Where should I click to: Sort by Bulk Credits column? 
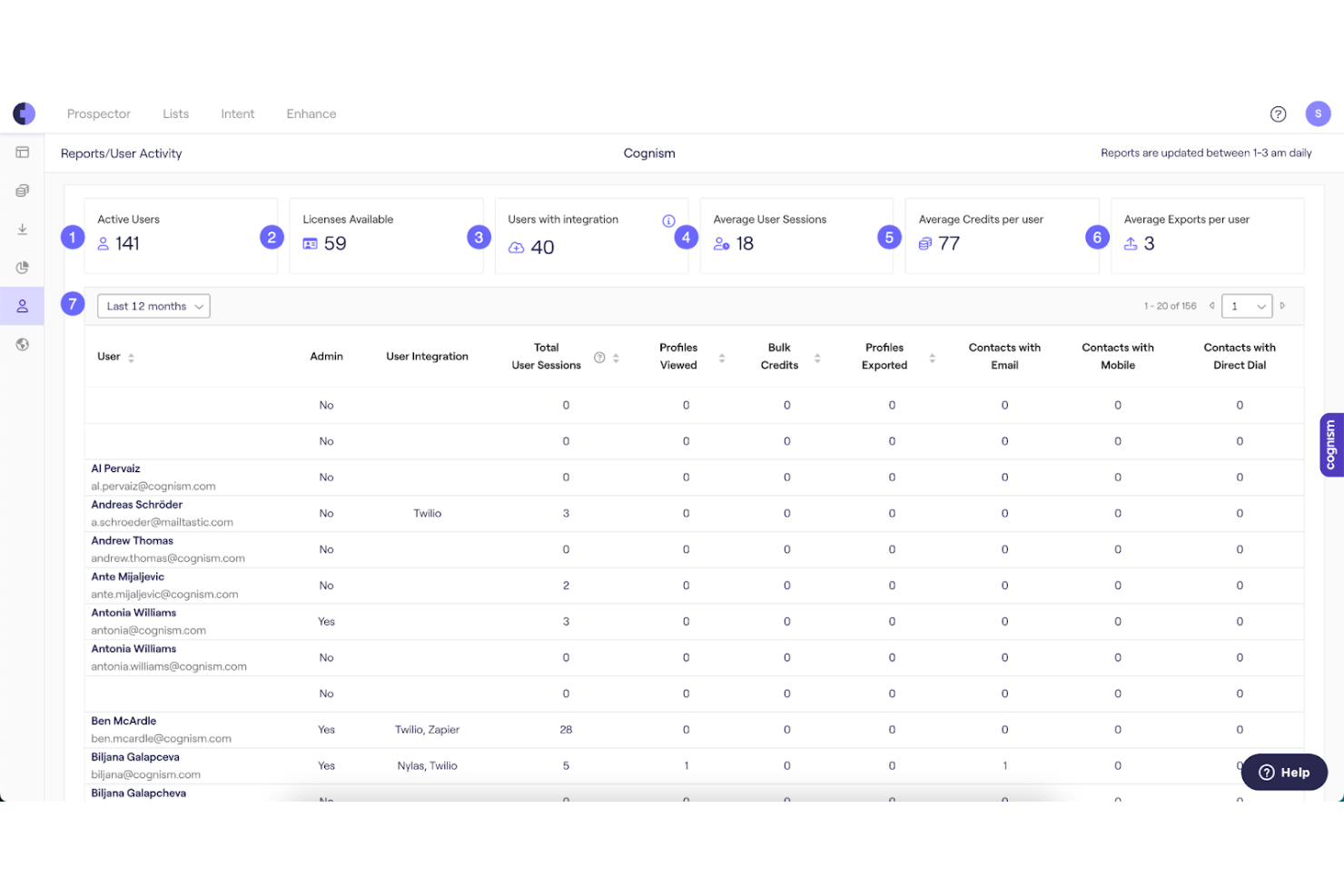817,358
